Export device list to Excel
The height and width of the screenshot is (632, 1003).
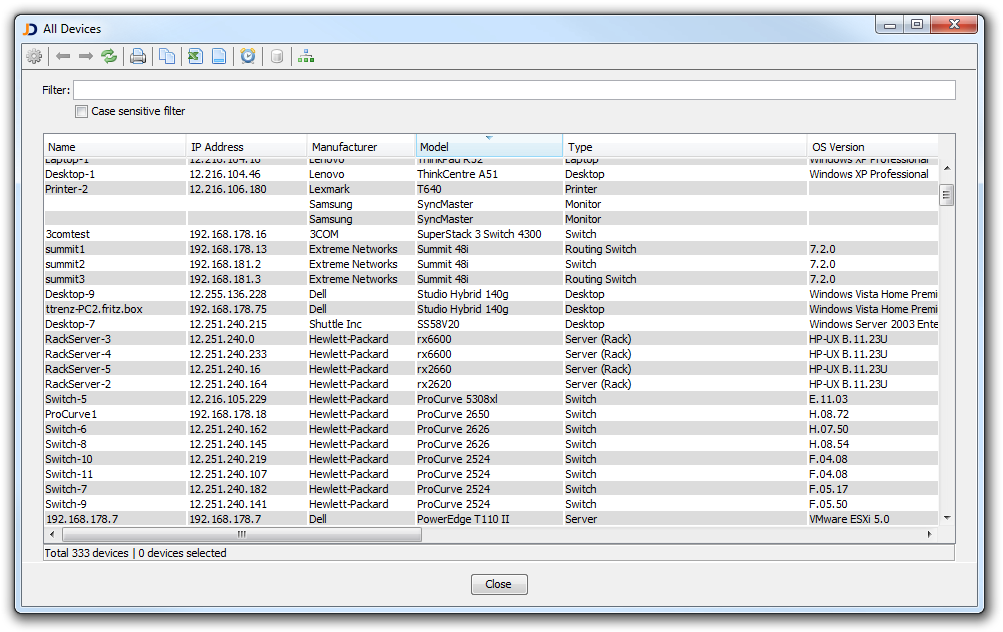[195, 57]
